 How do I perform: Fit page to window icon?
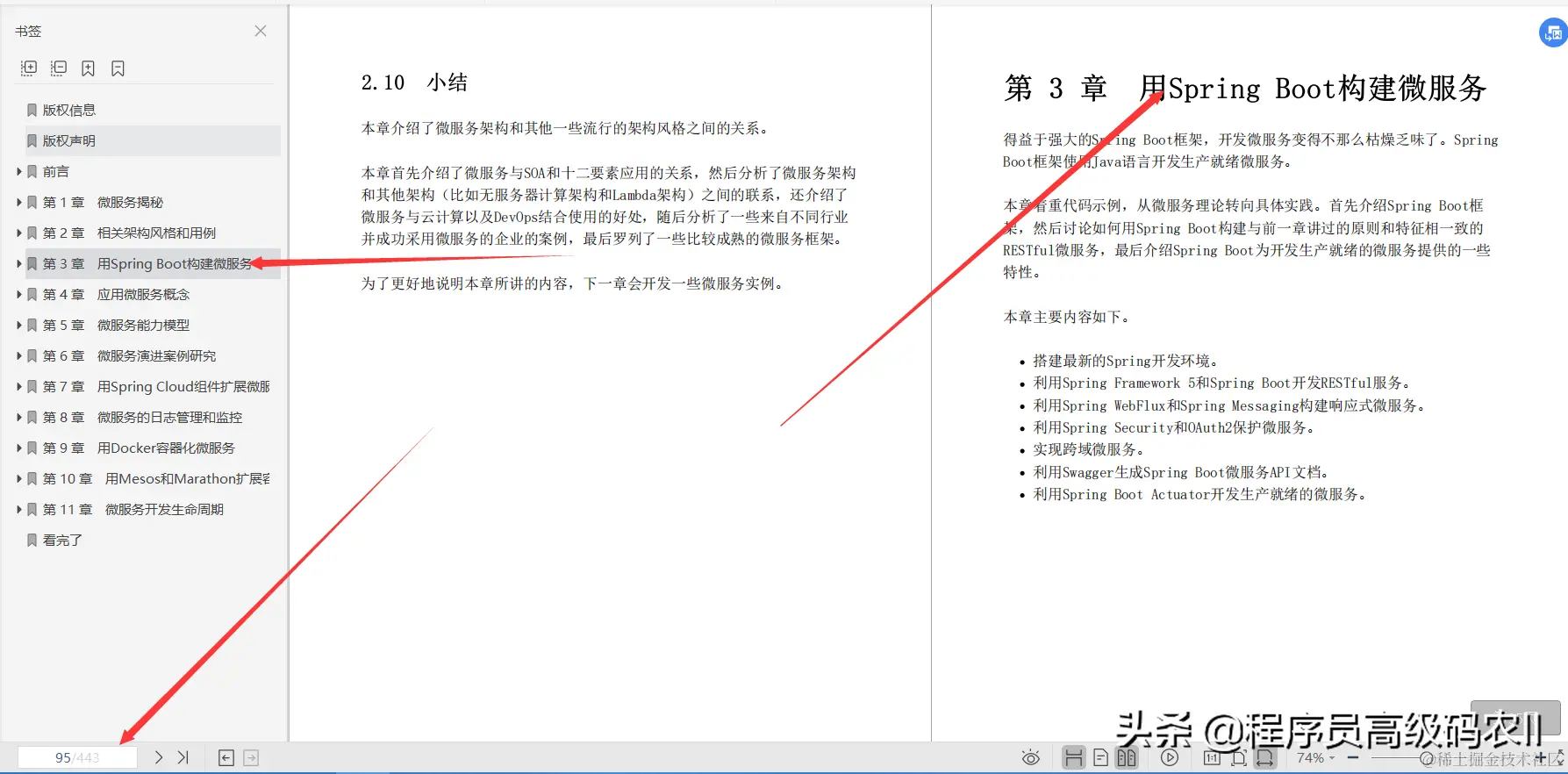pyautogui.click(x=1238, y=757)
